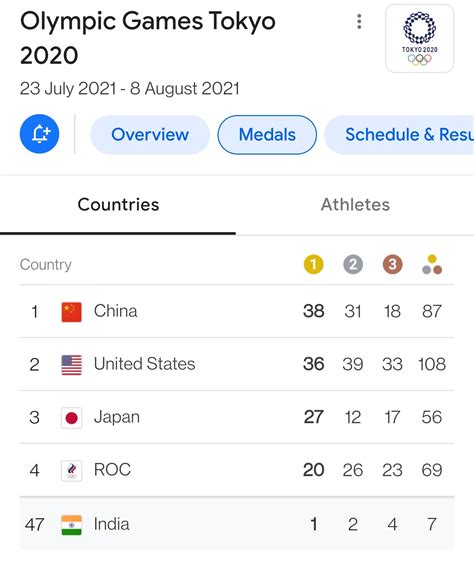The height and width of the screenshot is (582, 474).
Task: Open the India medal row
Action: pos(237,524)
